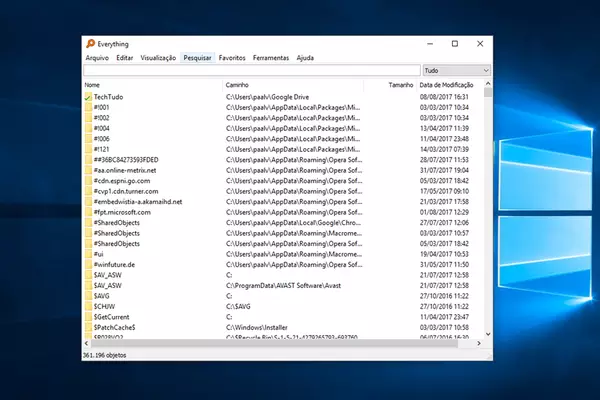Select the row named #winfuture.de
The height and width of the screenshot is (400, 600).
[284, 264]
